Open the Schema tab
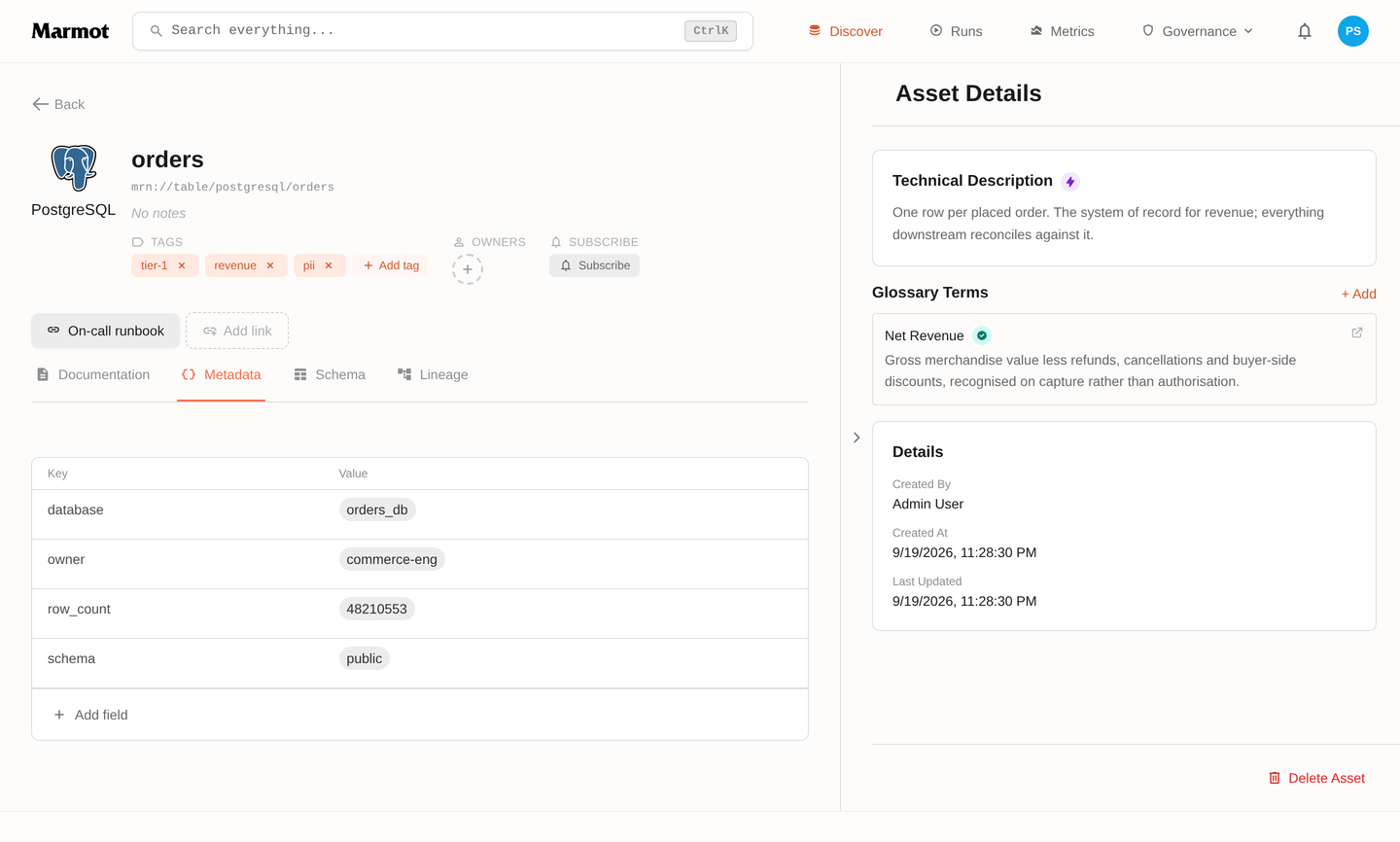 click(x=330, y=374)
